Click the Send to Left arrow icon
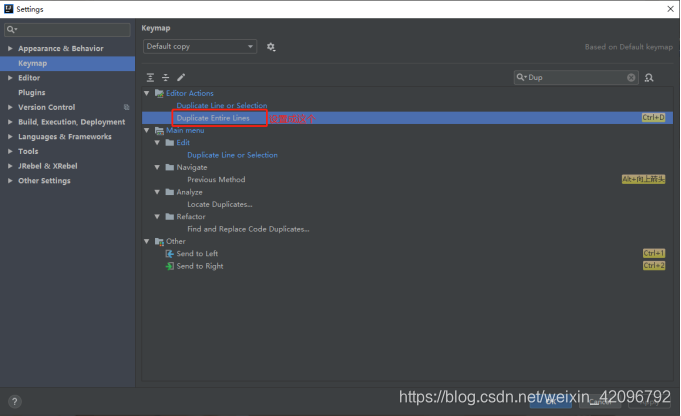This screenshot has height=416, width=681. (170, 254)
